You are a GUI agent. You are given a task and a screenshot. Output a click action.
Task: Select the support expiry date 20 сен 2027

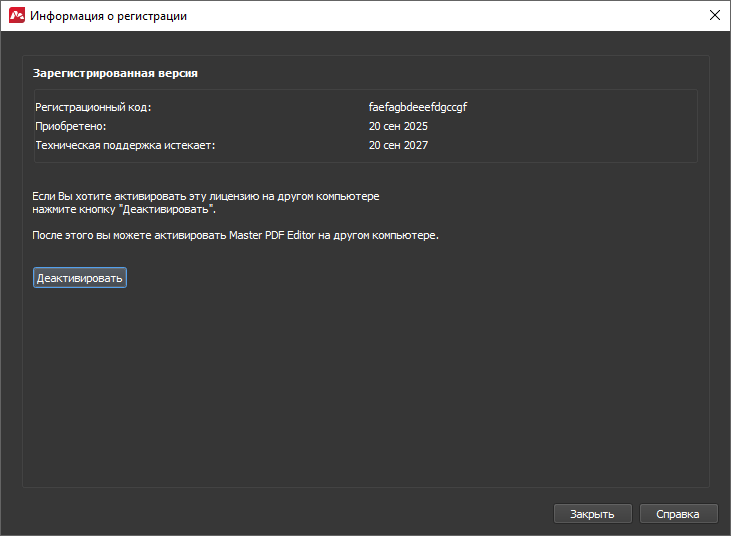[398, 145]
